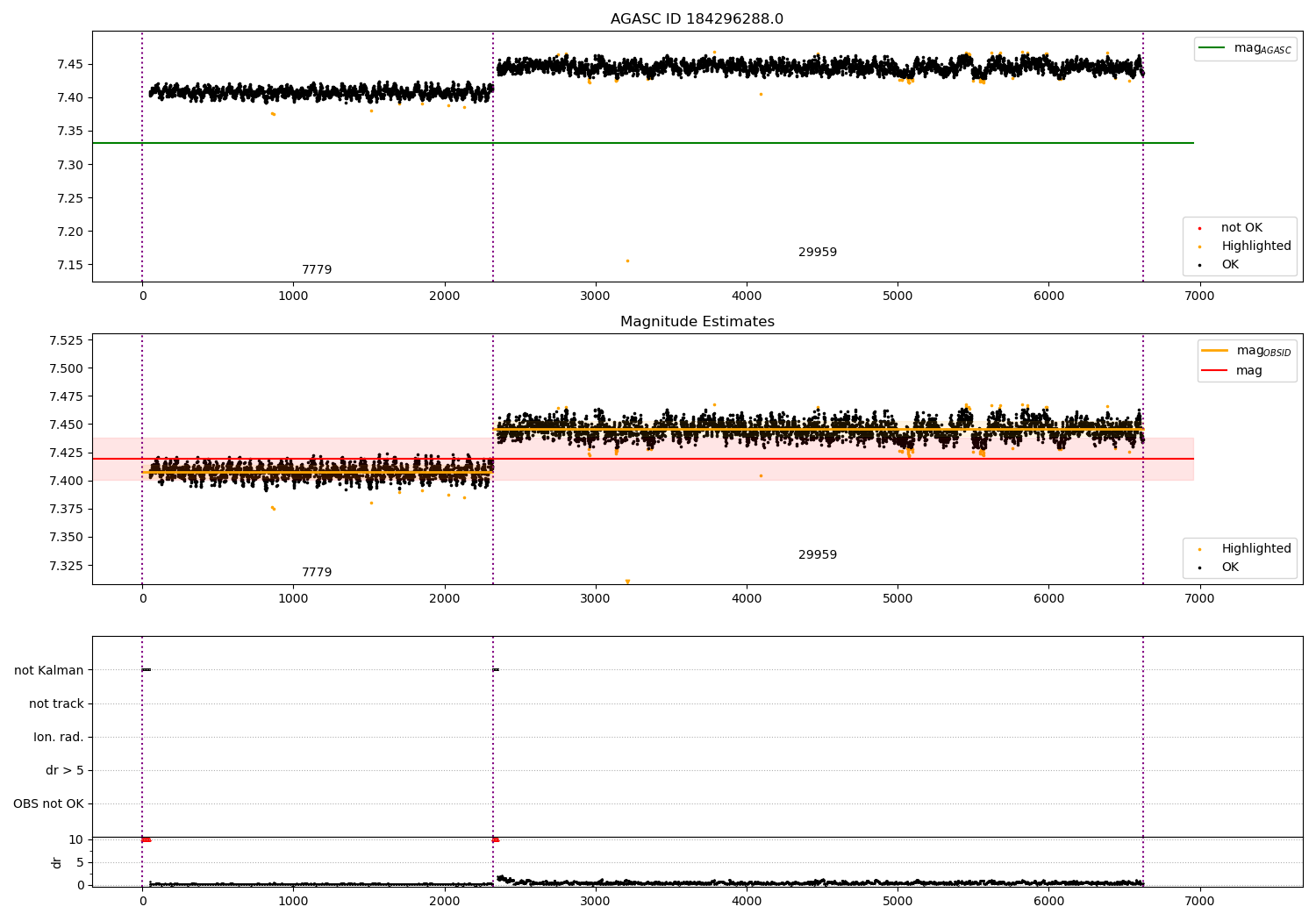Click the 7.325 y-axis tick label
The image size is (1316, 921).
(x=67, y=565)
